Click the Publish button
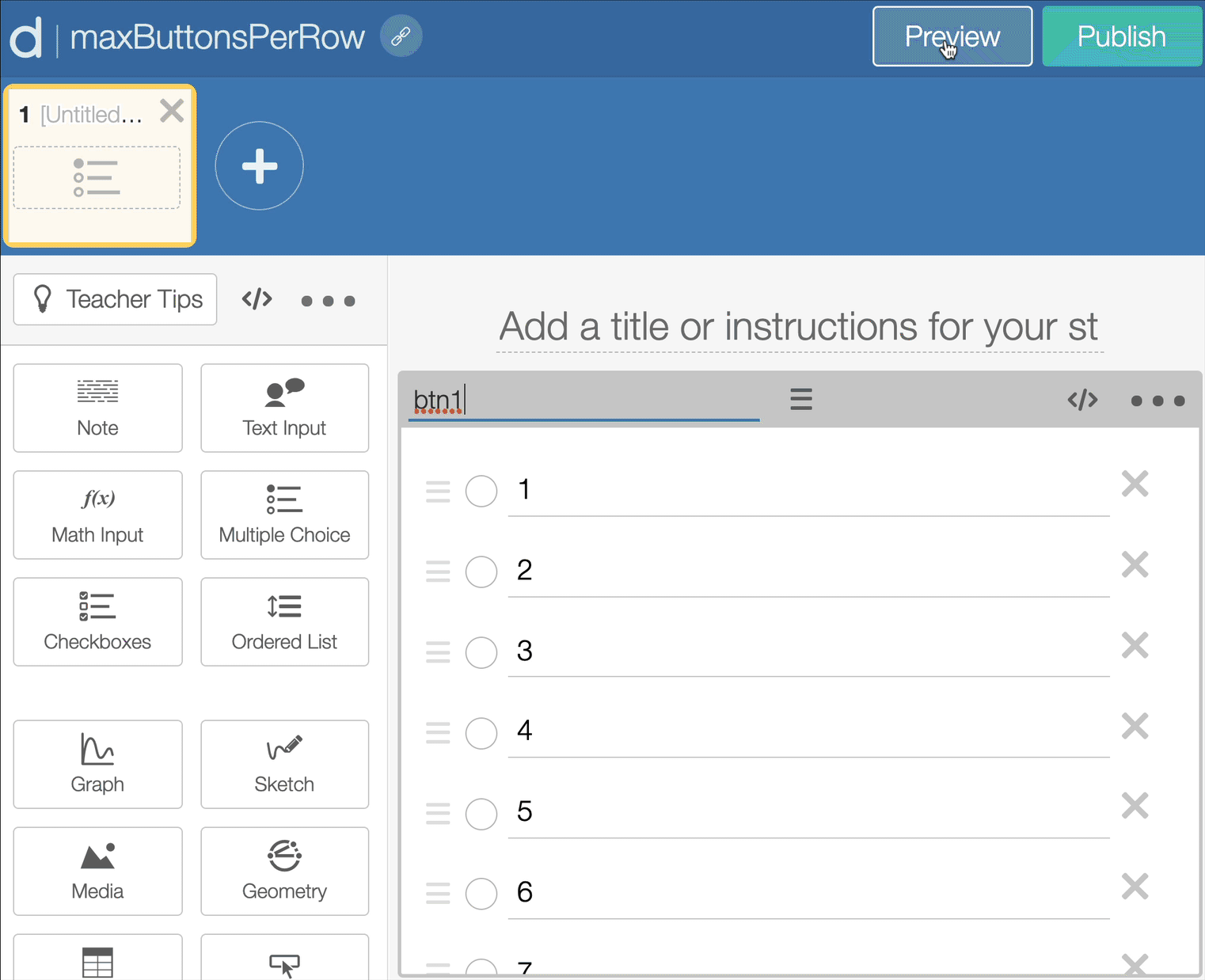This screenshot has width=1205, height=980. tap(1121, 36)
